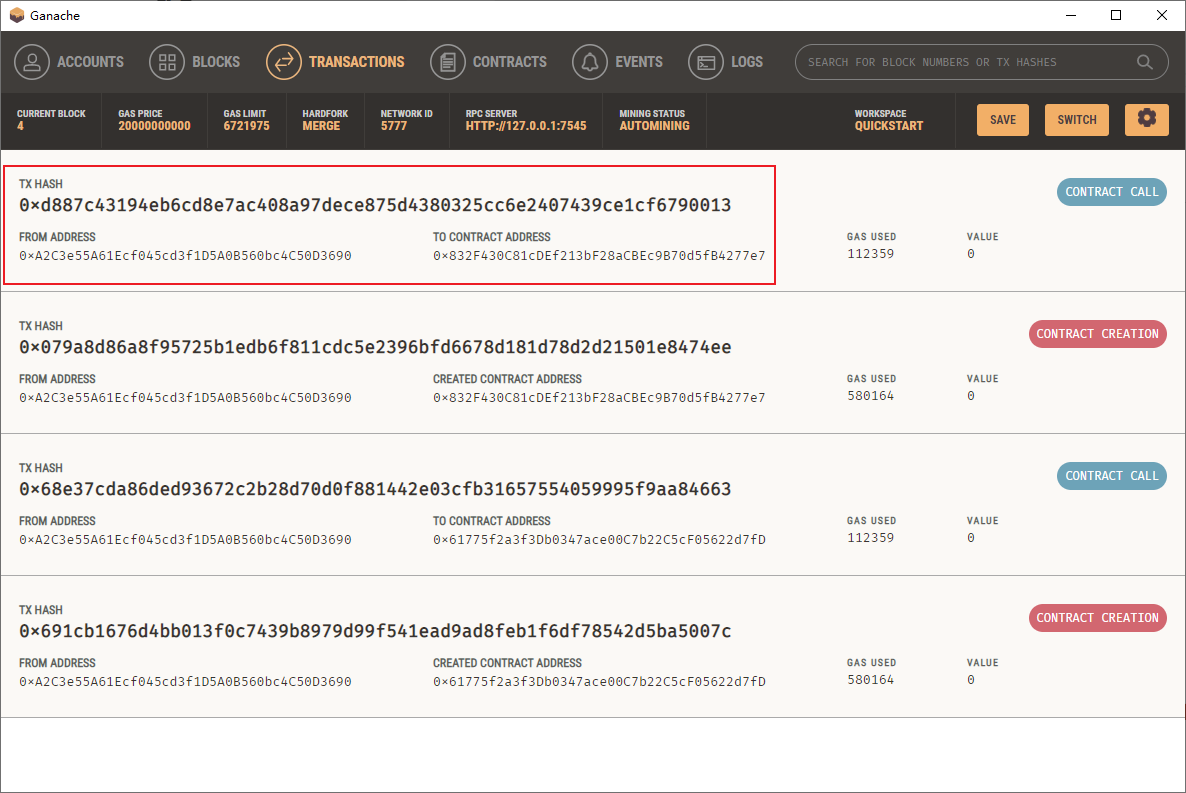The height and width of the screenshot is (793, 1186).
Task: Click from address in the 0x691cb transaction
Action: (x=185, y=682)
